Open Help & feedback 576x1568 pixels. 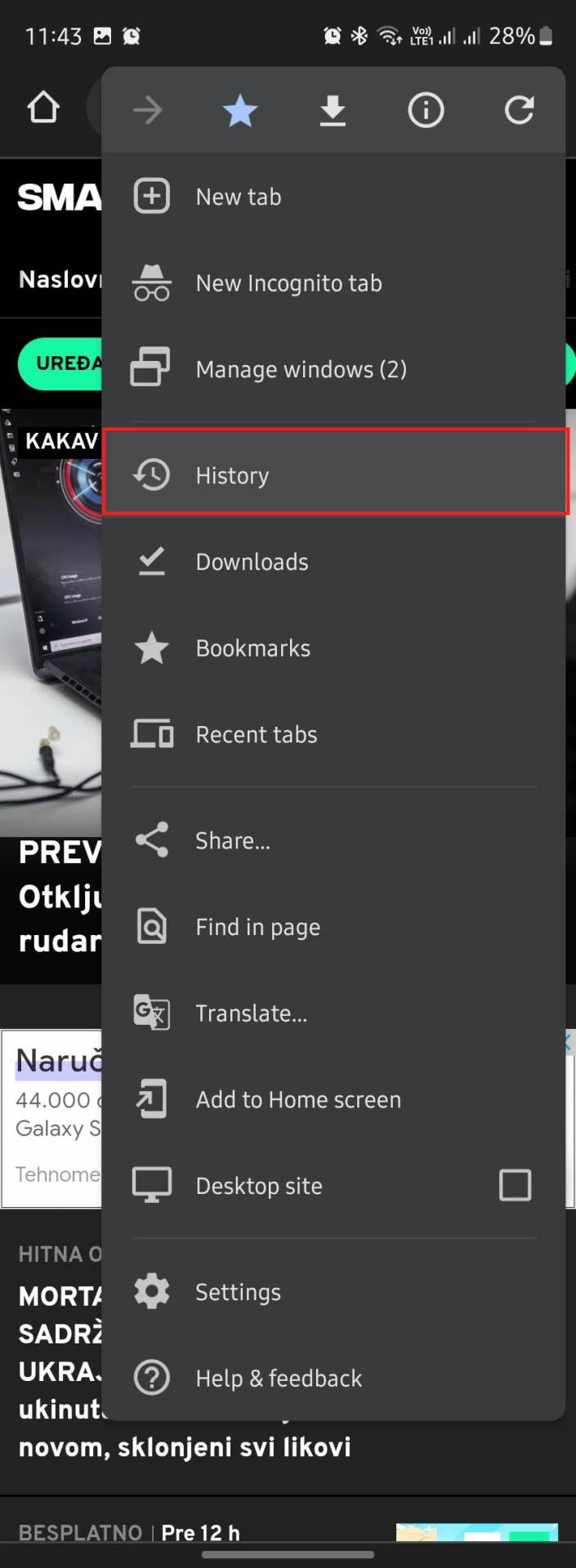(x=333, y=1378)
